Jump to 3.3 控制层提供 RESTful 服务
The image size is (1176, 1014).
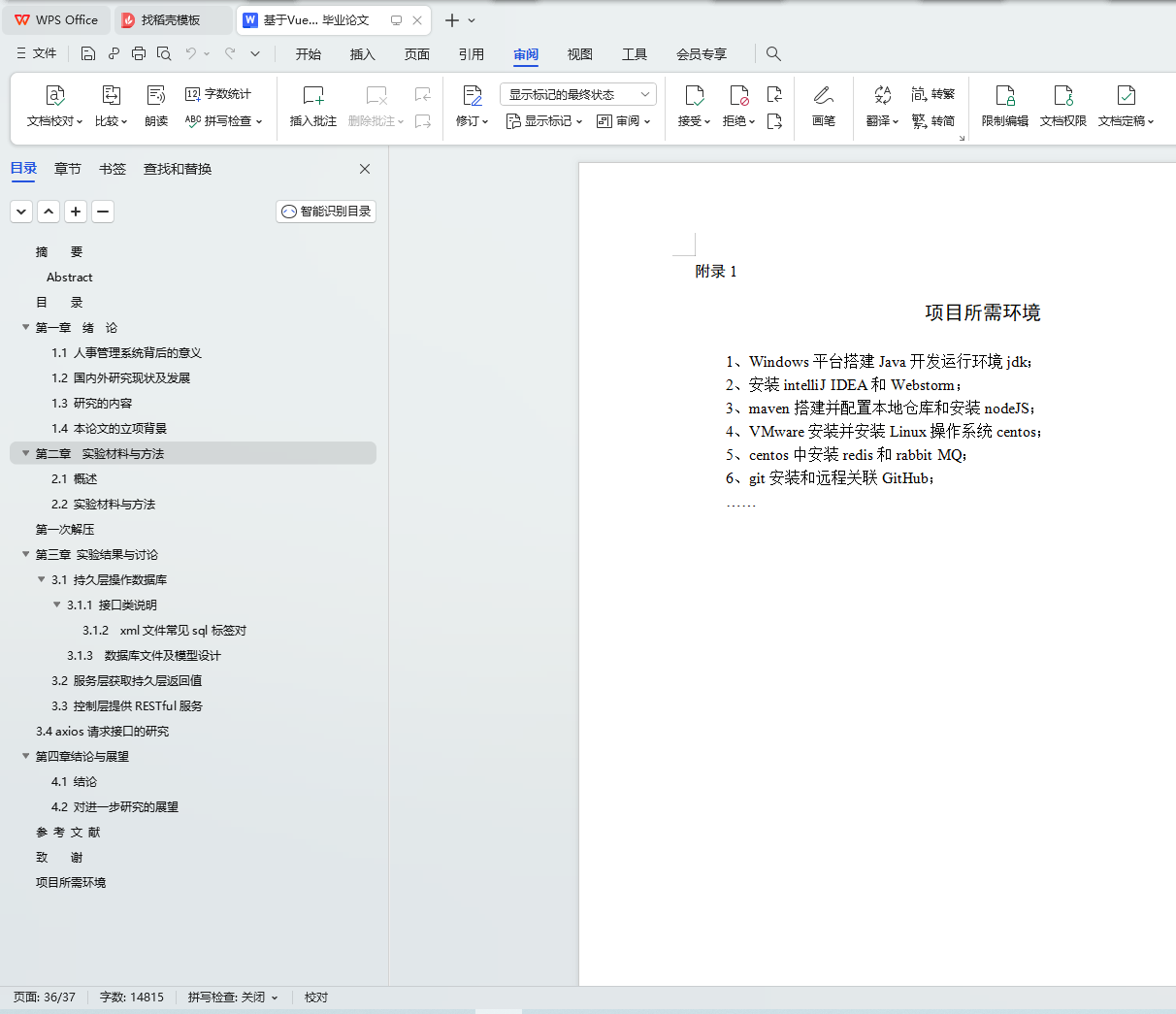(127, 705)
